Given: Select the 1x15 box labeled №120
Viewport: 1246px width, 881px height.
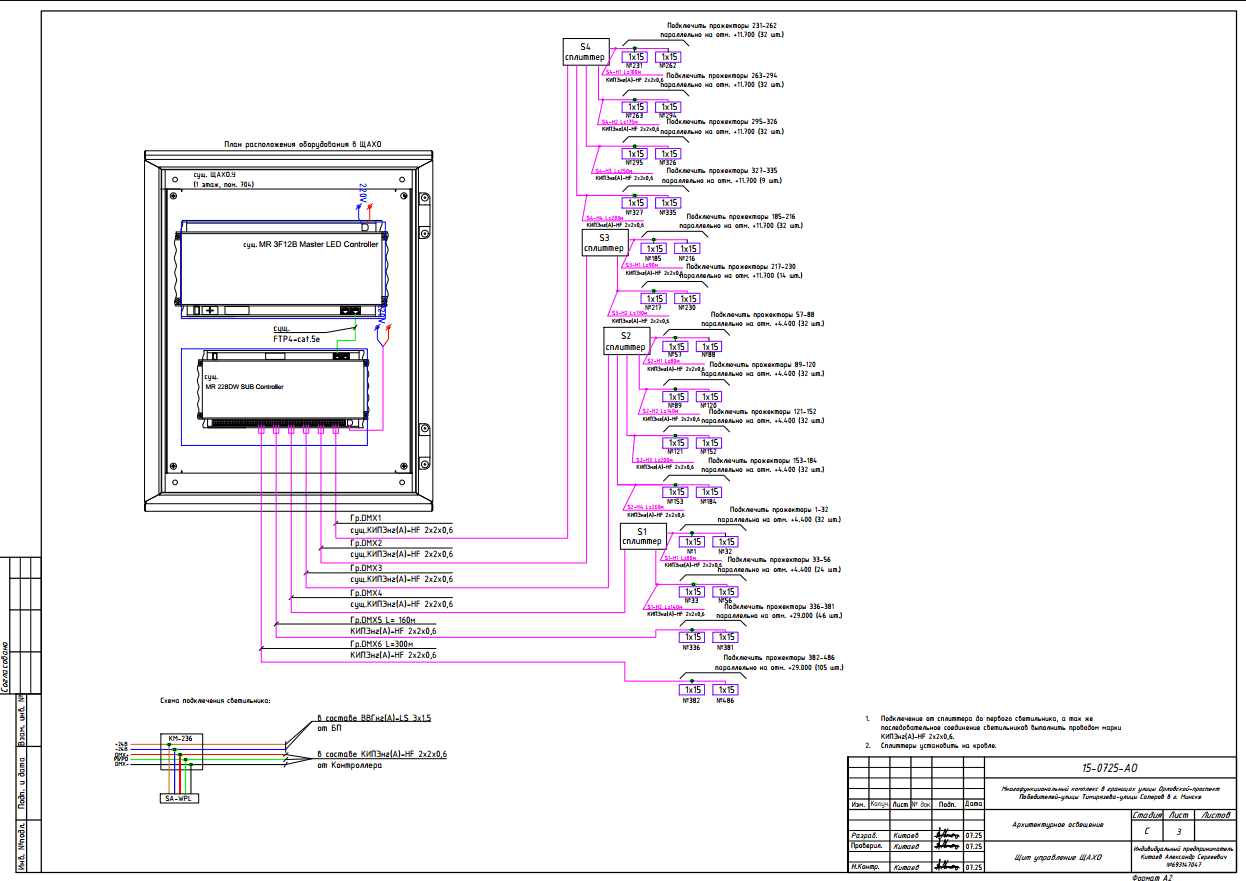Looking at the screenshot, I should pos(709,395).
